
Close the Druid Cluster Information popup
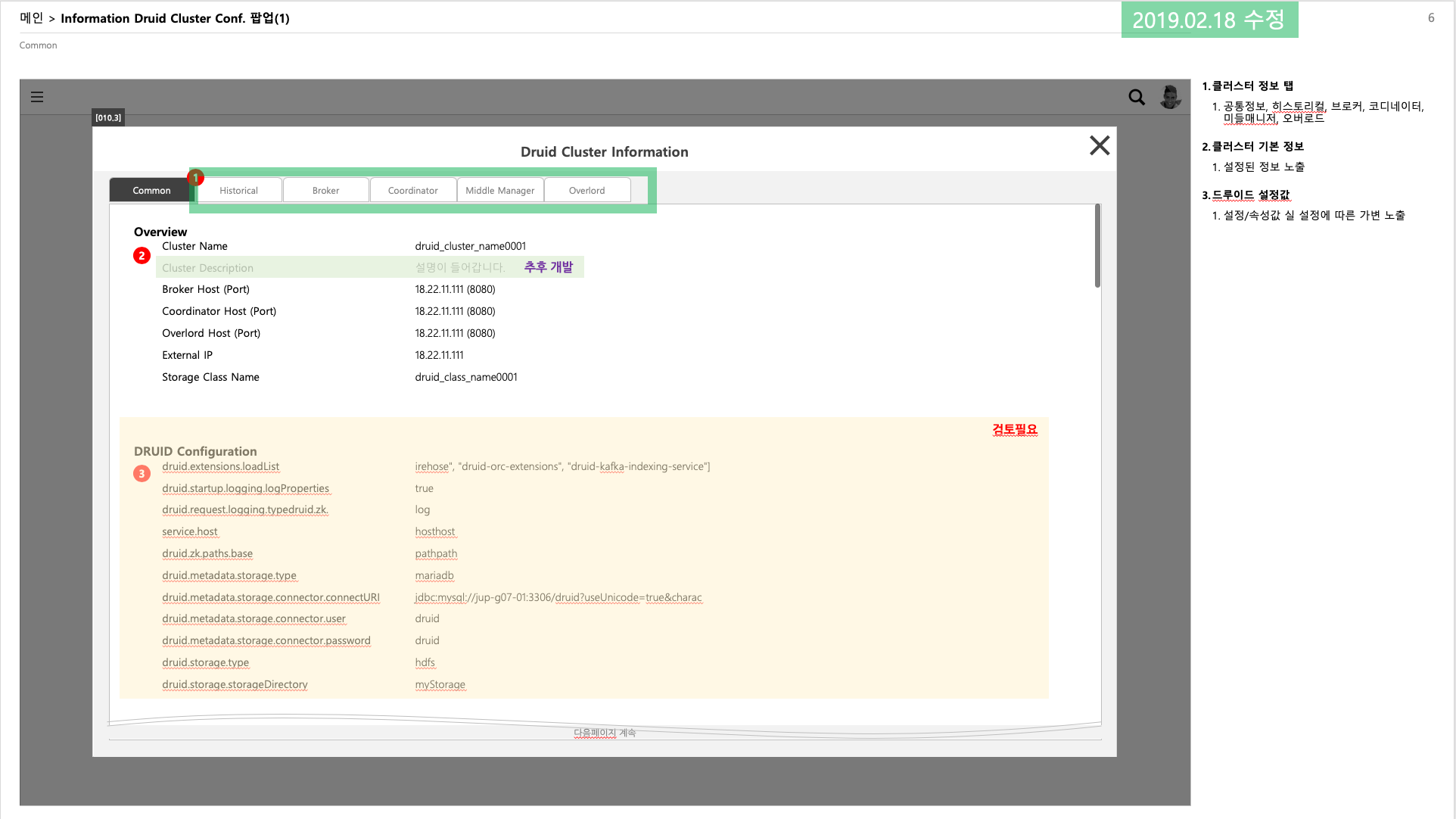pos(1099,145)
